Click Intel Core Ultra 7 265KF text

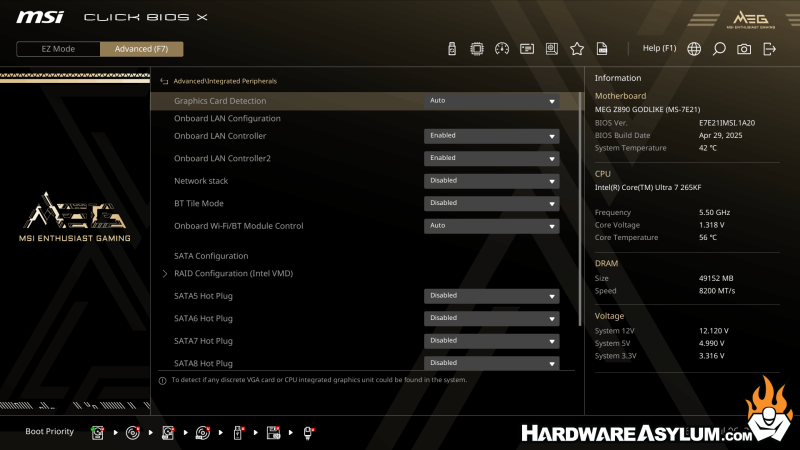(x=647, y=188)
